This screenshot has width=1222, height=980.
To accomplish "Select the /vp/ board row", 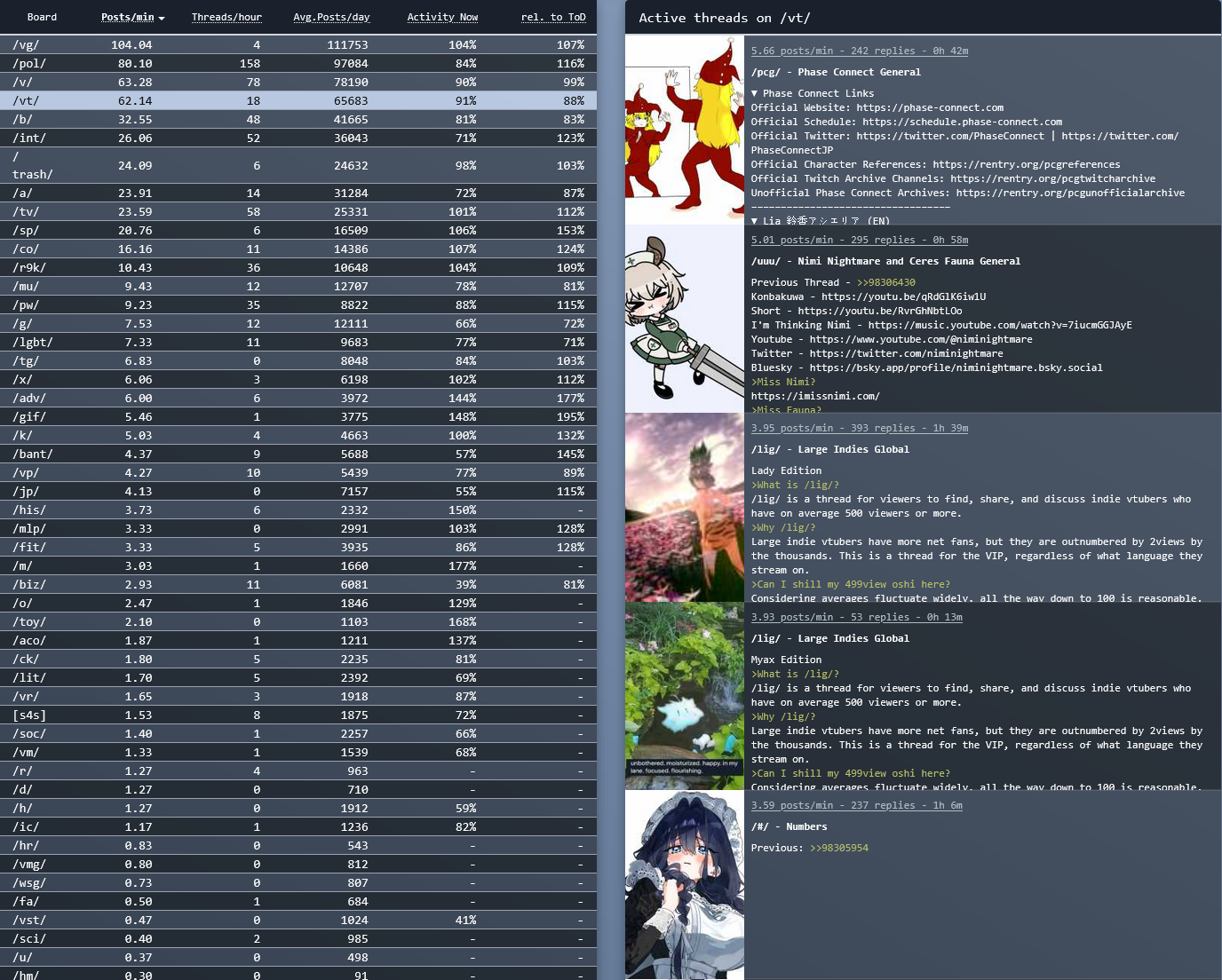I will [x=298, y=472].
